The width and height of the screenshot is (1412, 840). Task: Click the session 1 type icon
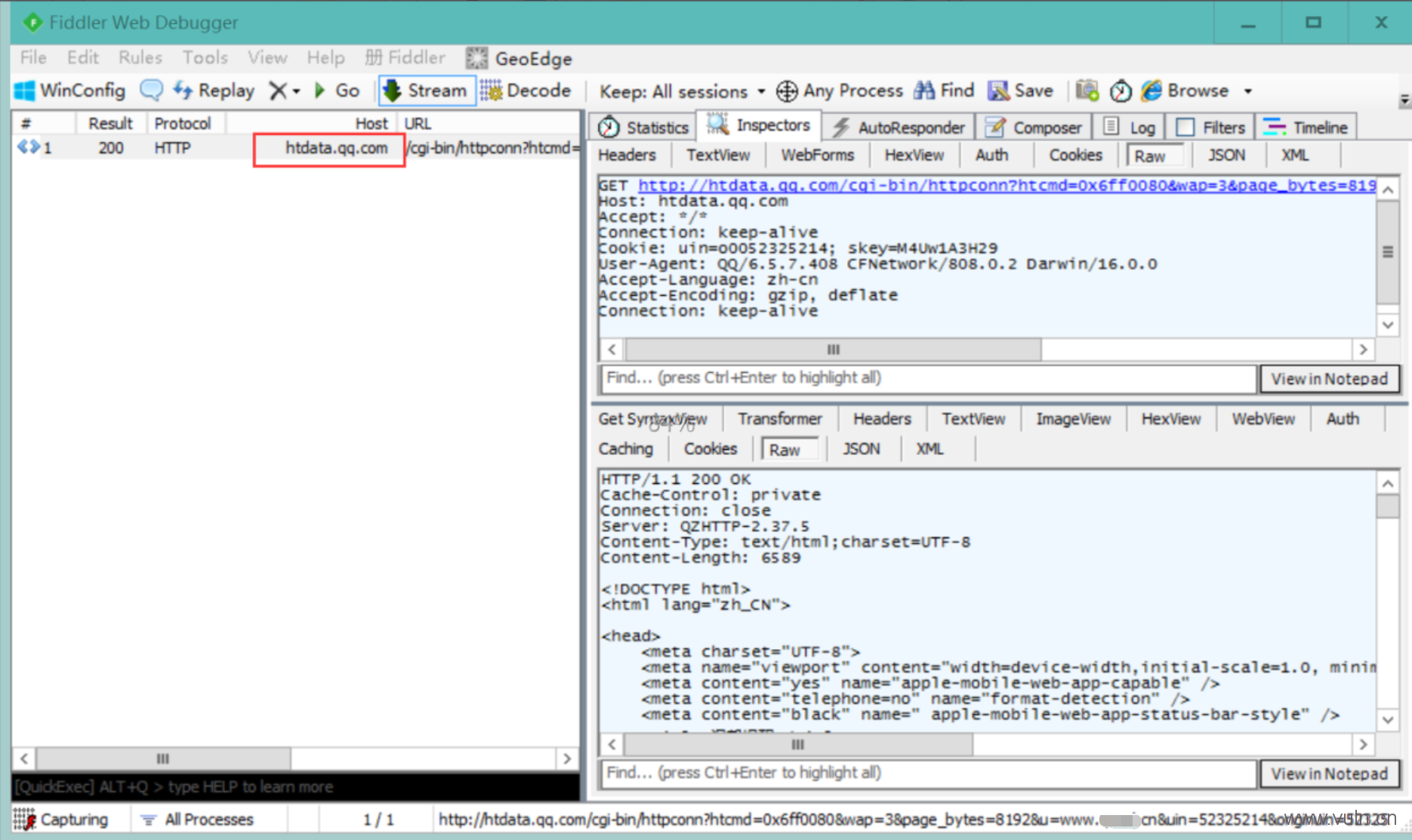pos(29,147)
